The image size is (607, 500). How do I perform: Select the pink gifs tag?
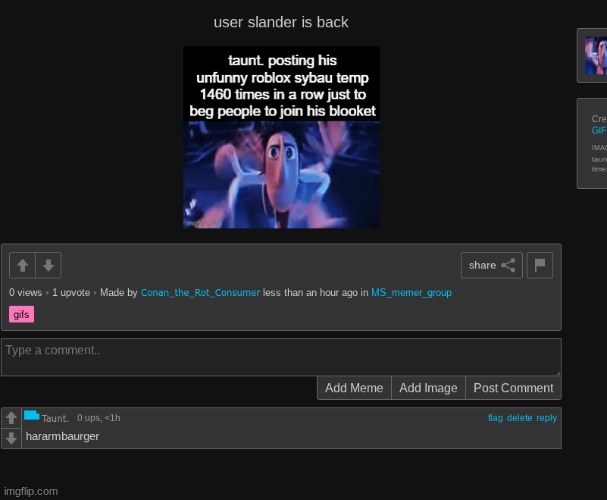pyautogui.click(x=22, y=314)
